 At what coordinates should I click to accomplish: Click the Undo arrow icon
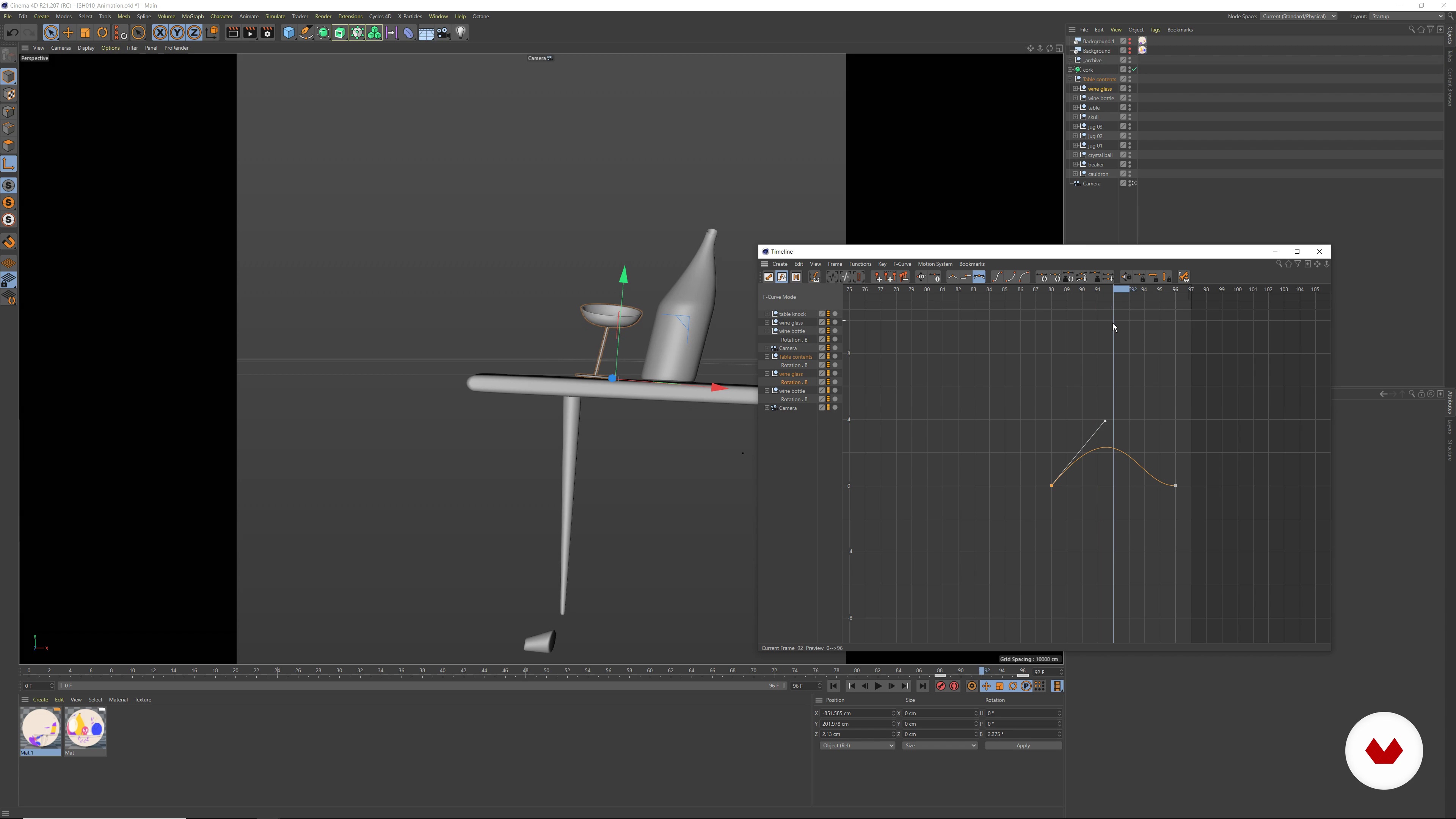pyautogui.click(x=13, y=33)
